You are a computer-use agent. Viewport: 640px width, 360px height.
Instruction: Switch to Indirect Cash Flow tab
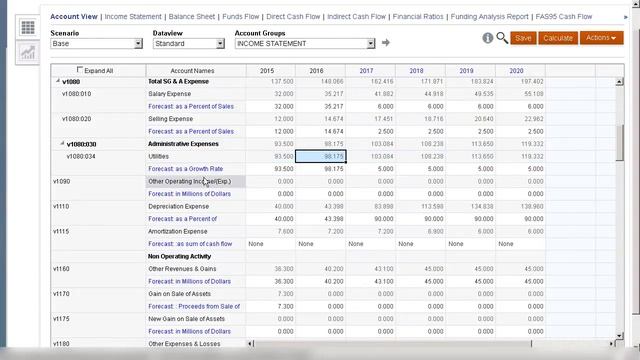tap(356, 17)
